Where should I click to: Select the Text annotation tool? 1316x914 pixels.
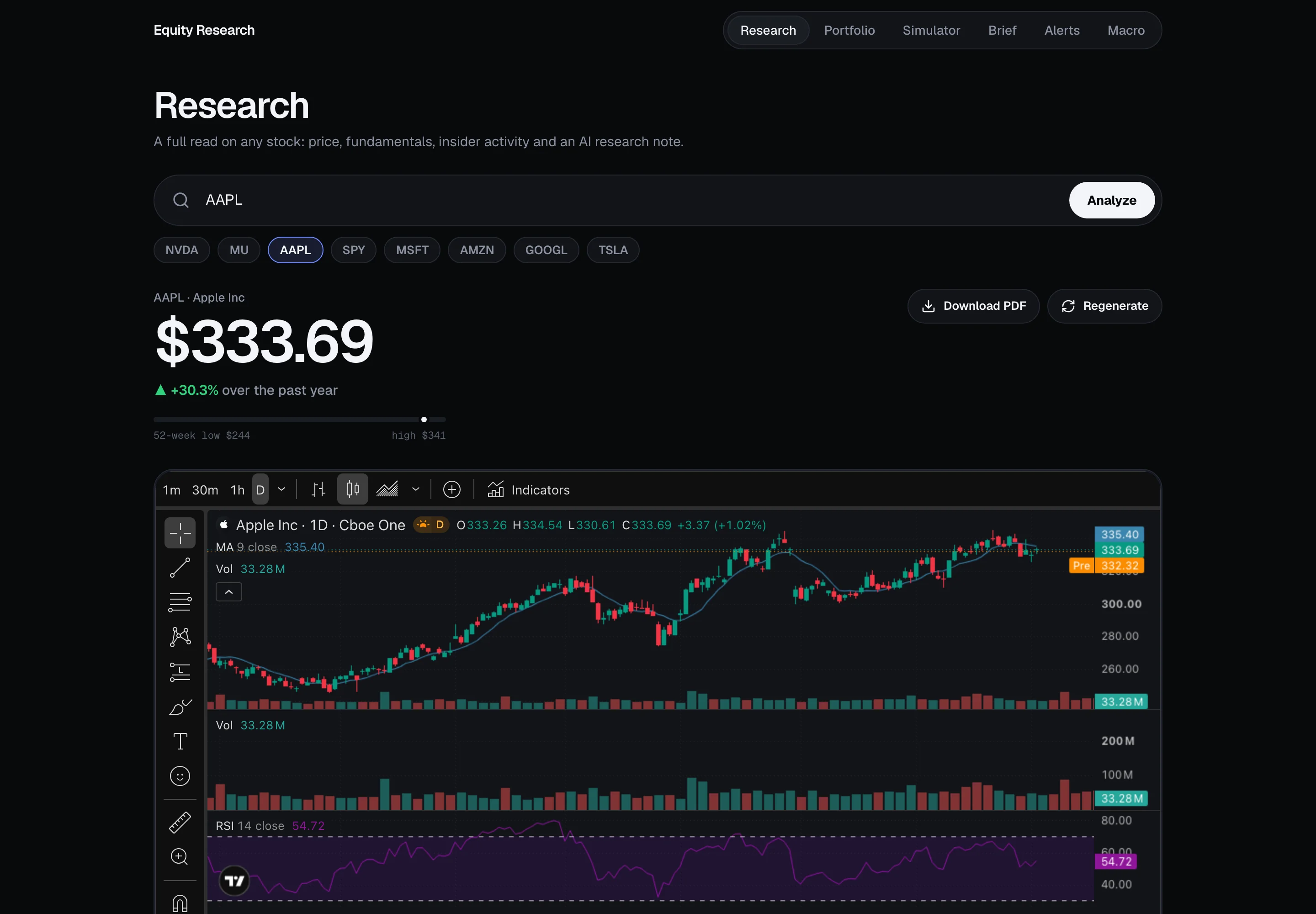(180, 741)
